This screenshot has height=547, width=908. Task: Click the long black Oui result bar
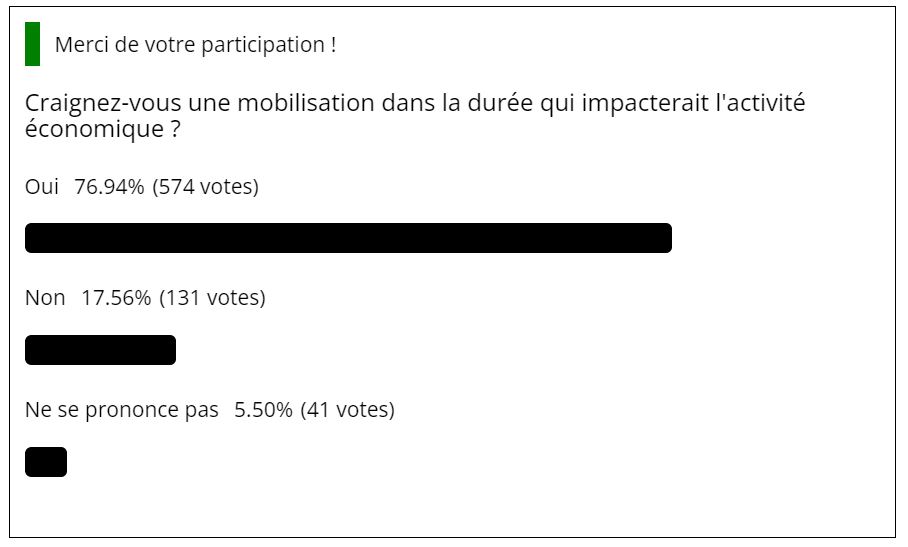pos(348,238)
